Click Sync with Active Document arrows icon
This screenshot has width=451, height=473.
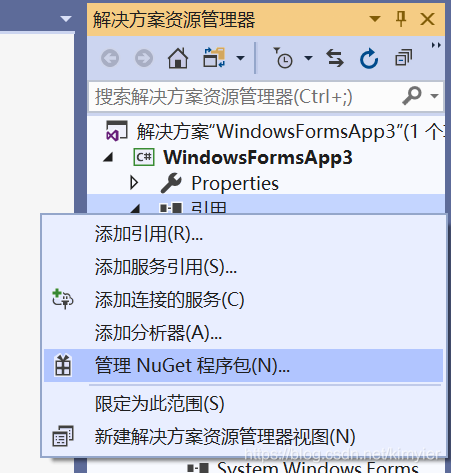pos(335,58)
